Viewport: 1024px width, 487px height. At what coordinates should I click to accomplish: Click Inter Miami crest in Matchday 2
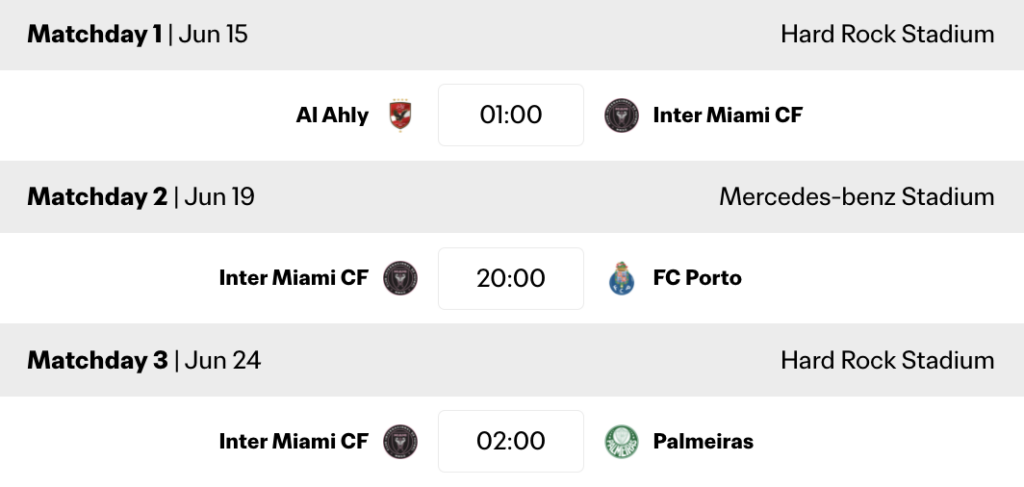(x=400, y=278)
